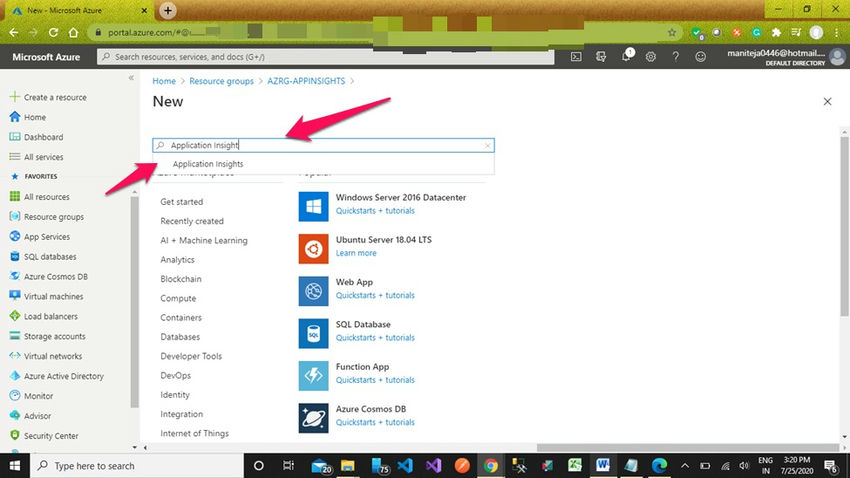The image size is (850, 478).
Task: Click the blade vertical scrollbar
Action: click(845, 226)
